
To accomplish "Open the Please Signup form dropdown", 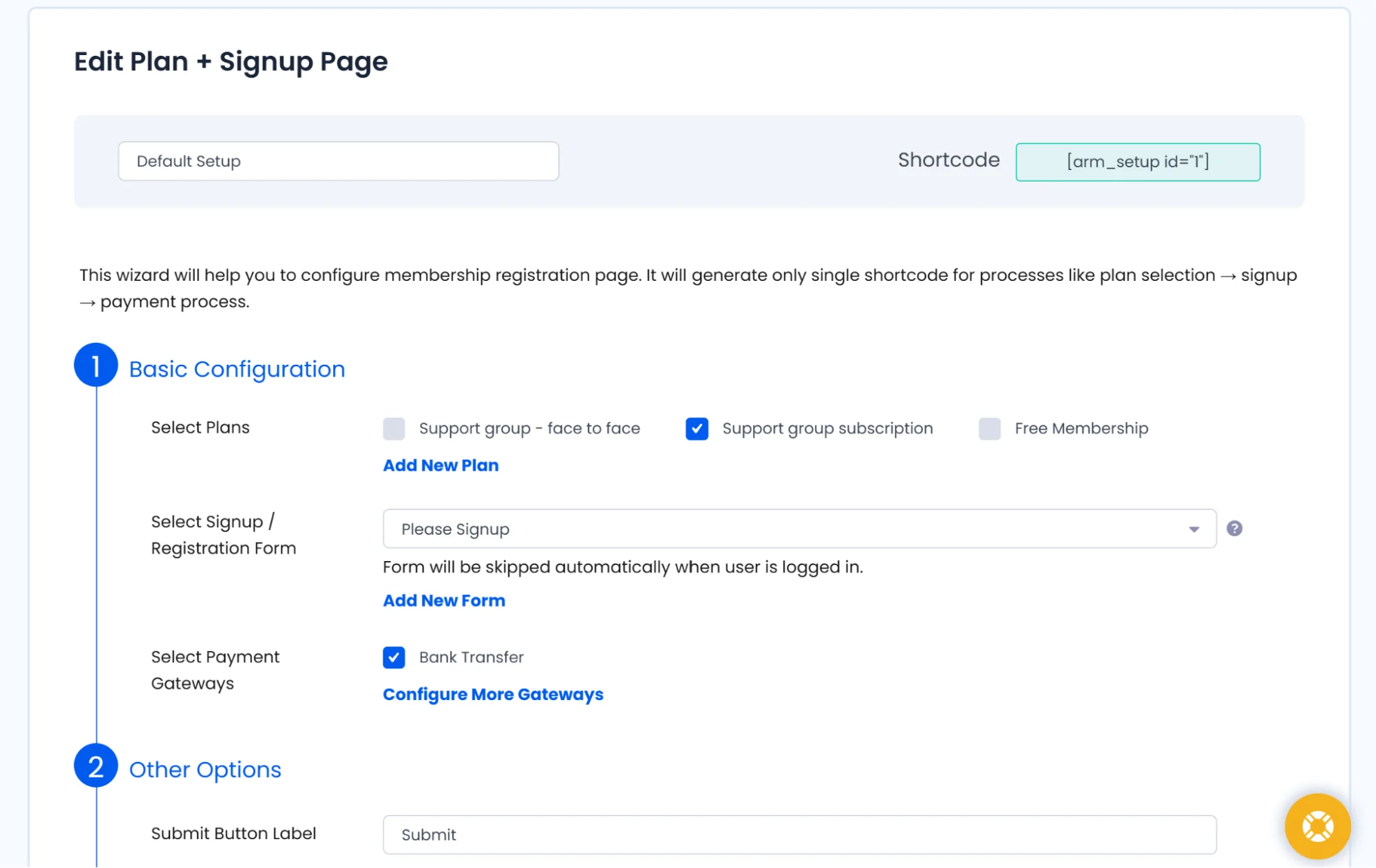I will coord(799,529).
